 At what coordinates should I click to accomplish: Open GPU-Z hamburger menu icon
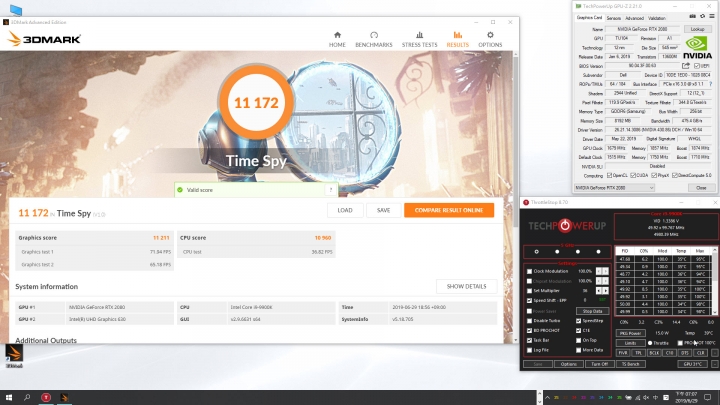tap(711, 17)
